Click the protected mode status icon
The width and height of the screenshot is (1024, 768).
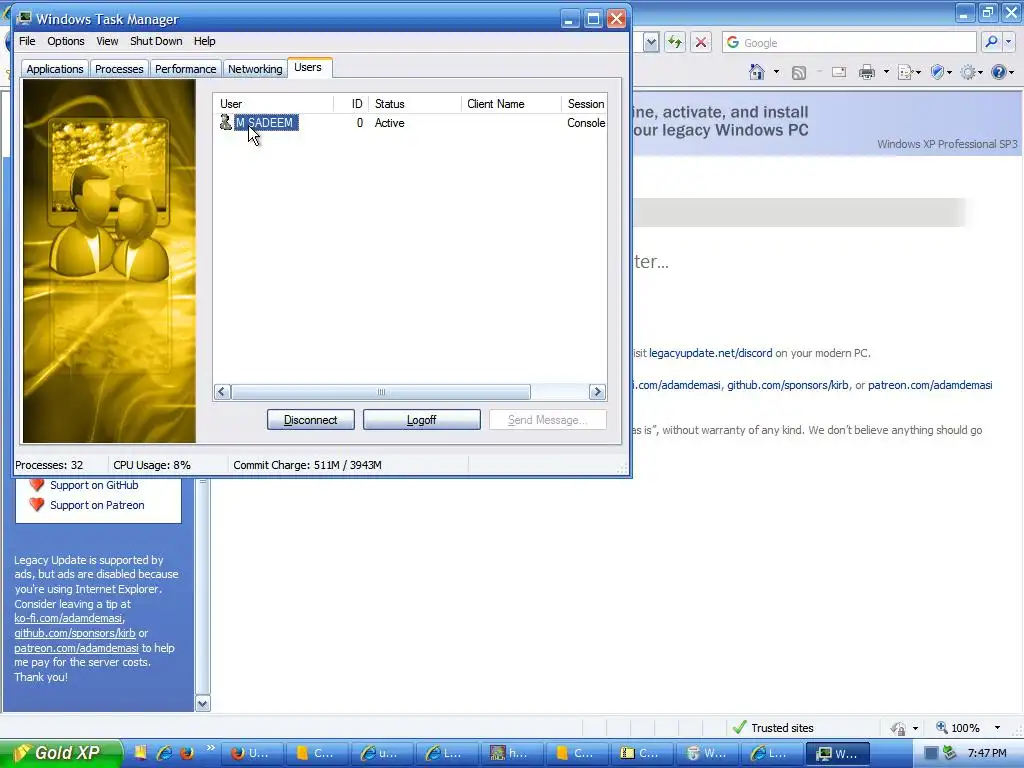point(899,728)
